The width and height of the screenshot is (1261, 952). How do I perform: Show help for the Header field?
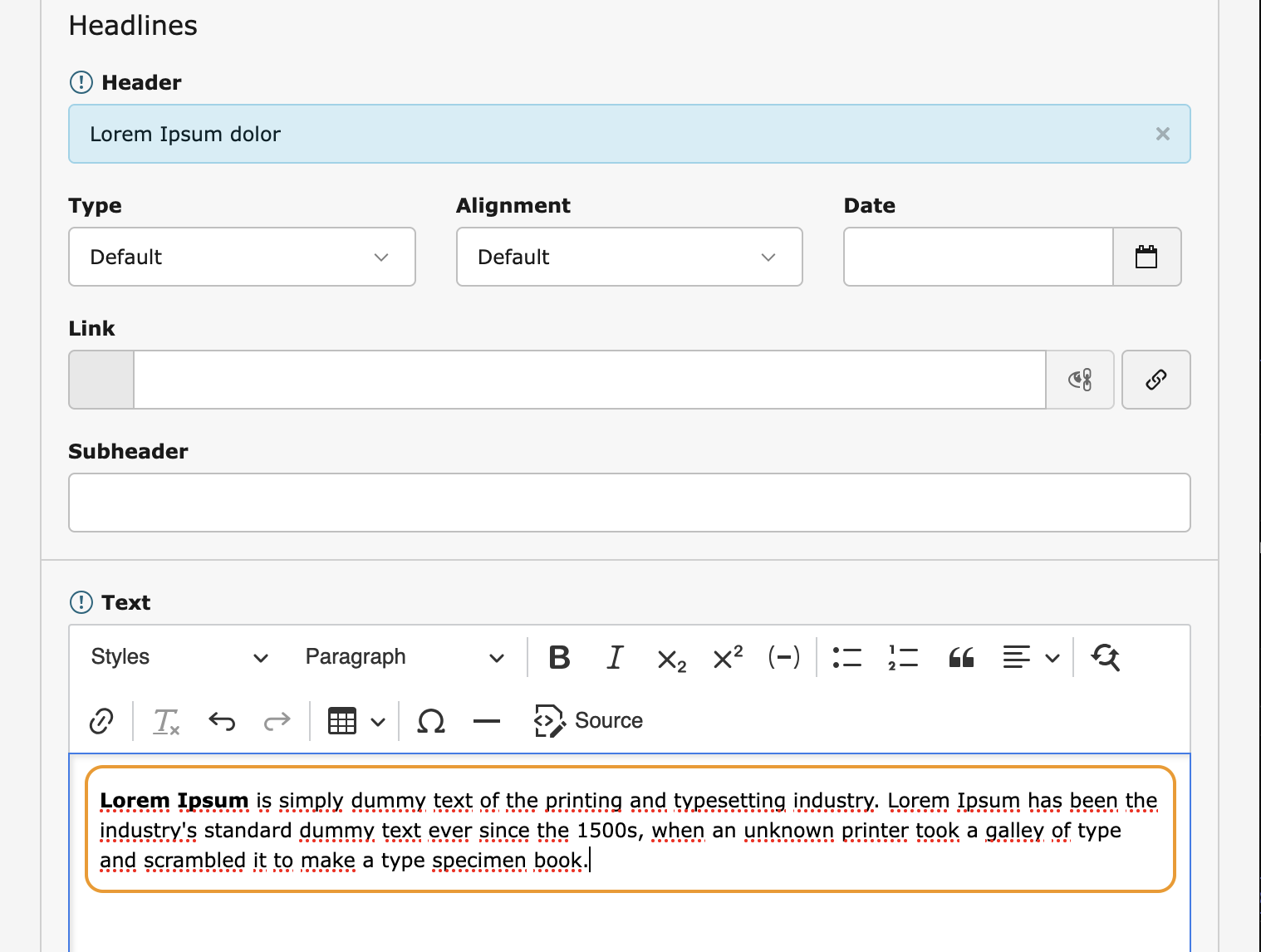pos(81,82)
